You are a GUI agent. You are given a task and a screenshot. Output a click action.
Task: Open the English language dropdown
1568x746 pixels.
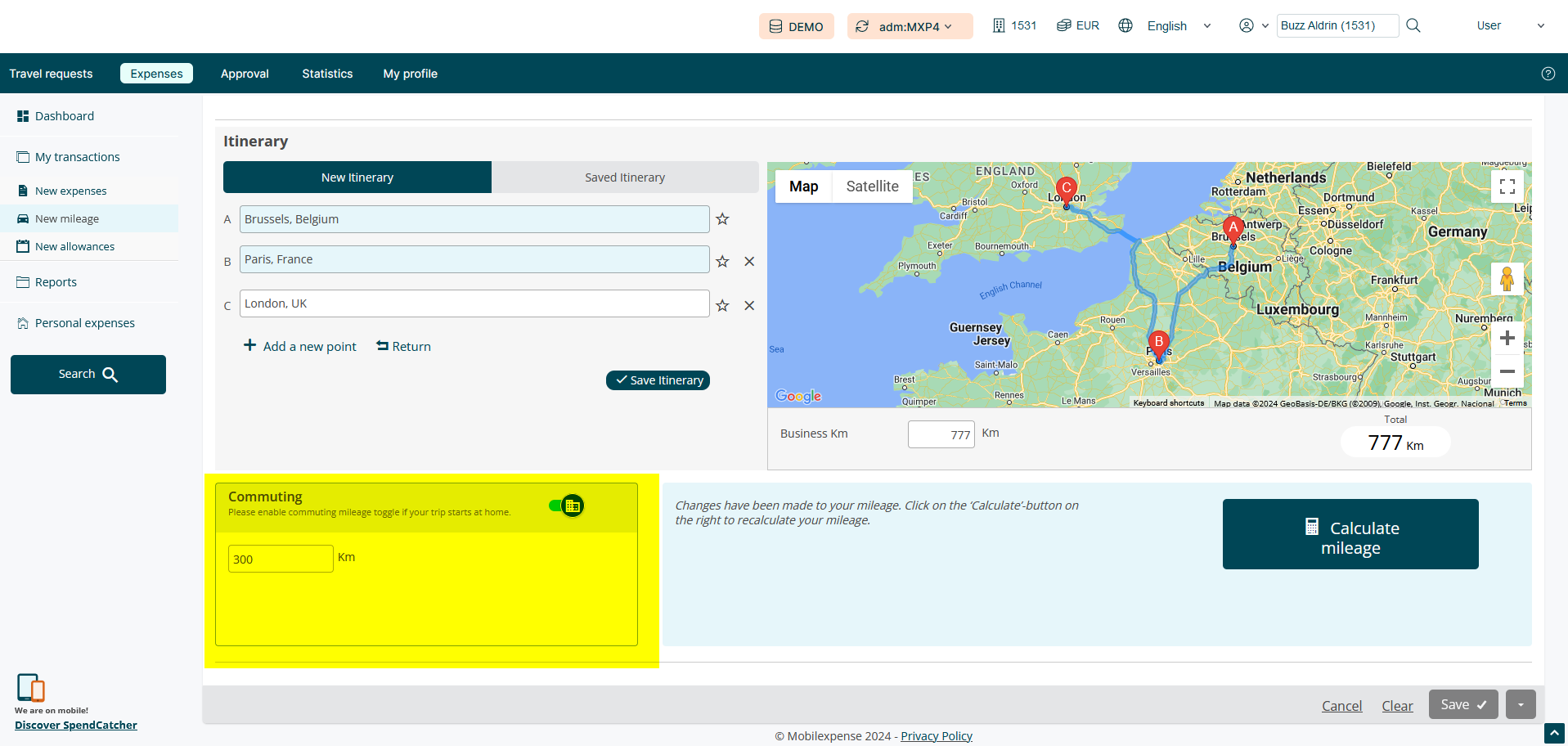click(x=1168, y=26)
